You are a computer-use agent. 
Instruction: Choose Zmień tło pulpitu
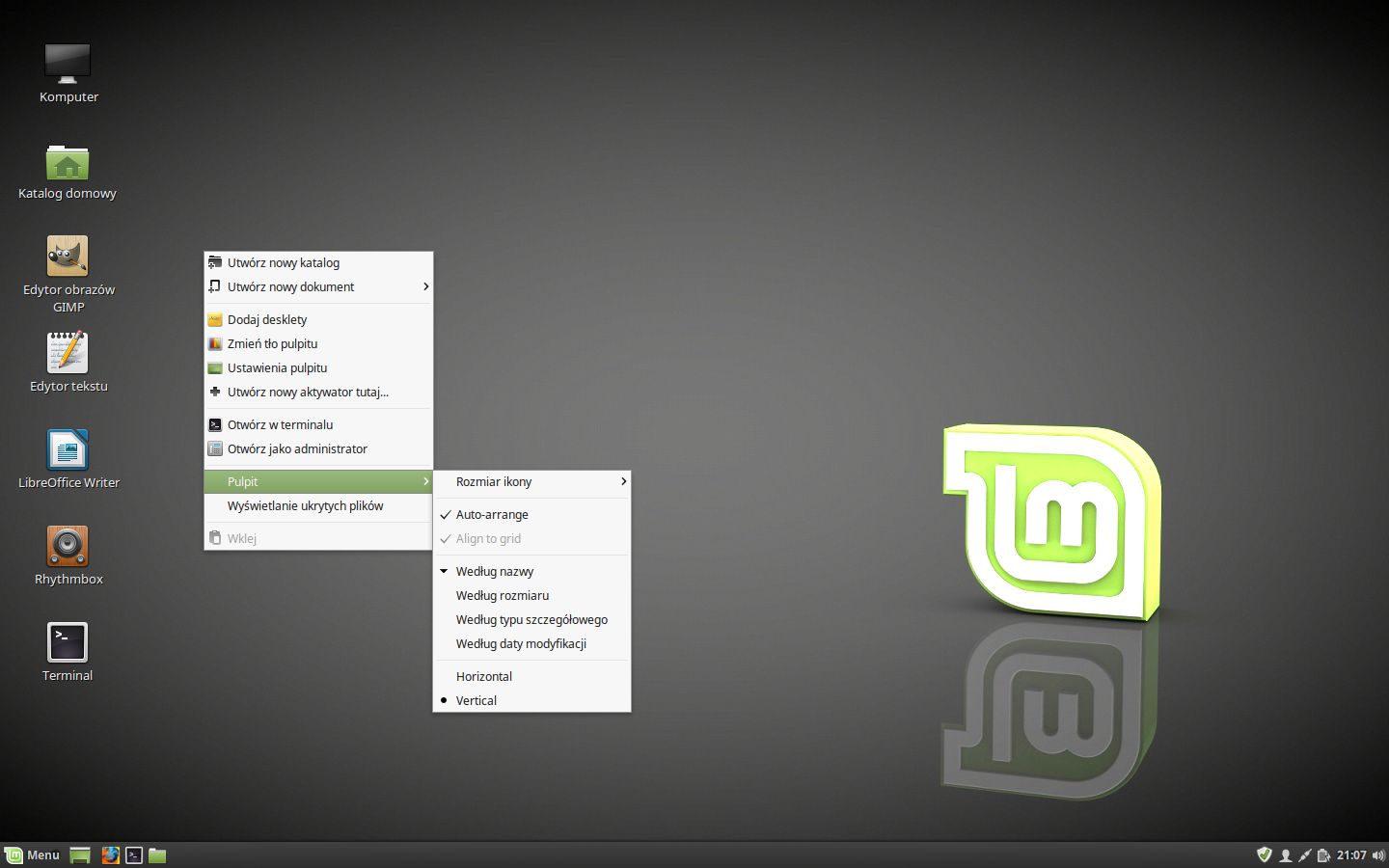[318, 343]
